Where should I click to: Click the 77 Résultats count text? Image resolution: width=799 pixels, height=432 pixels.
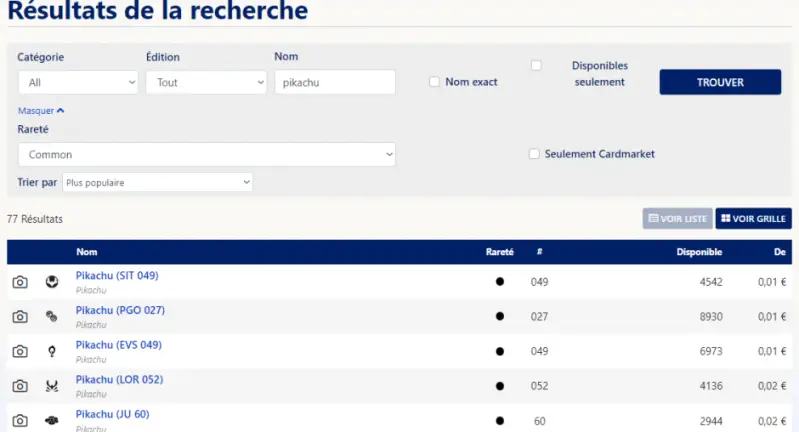[x=35, y=219]
